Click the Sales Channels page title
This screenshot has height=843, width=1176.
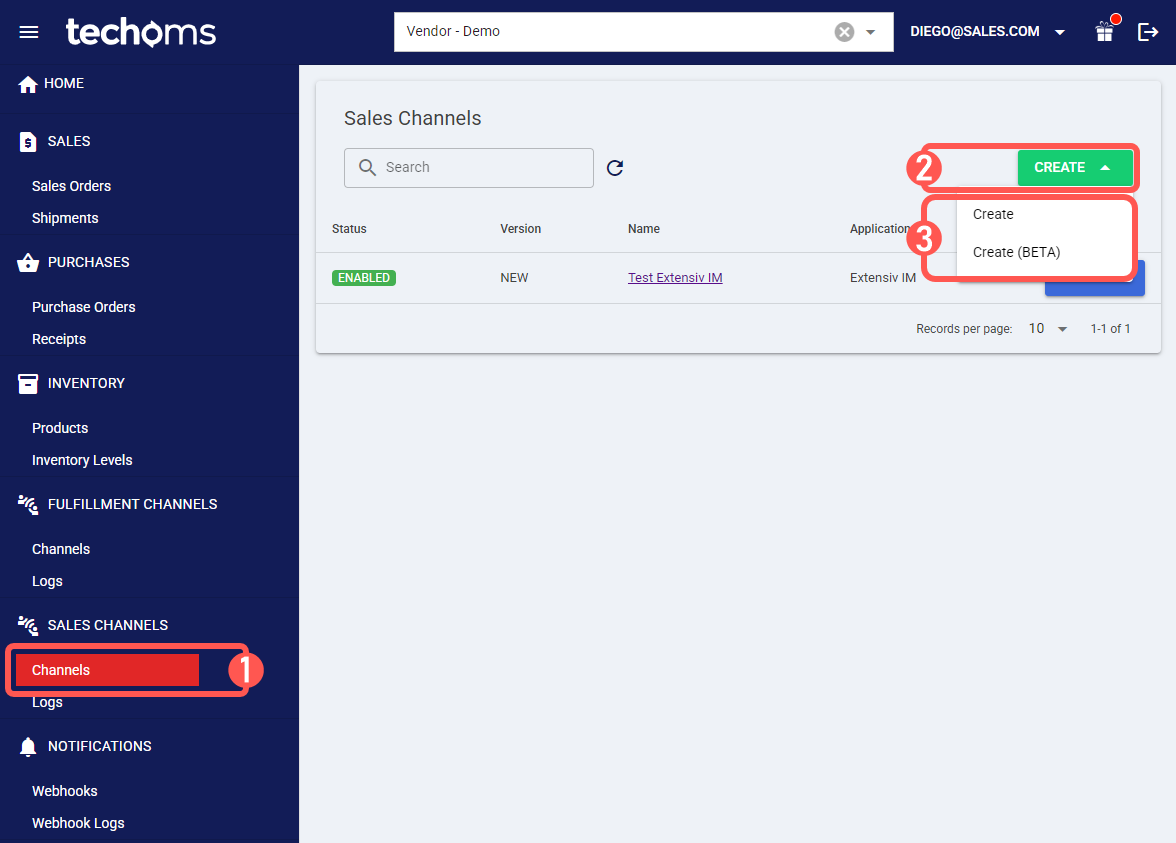click(412, 118)
